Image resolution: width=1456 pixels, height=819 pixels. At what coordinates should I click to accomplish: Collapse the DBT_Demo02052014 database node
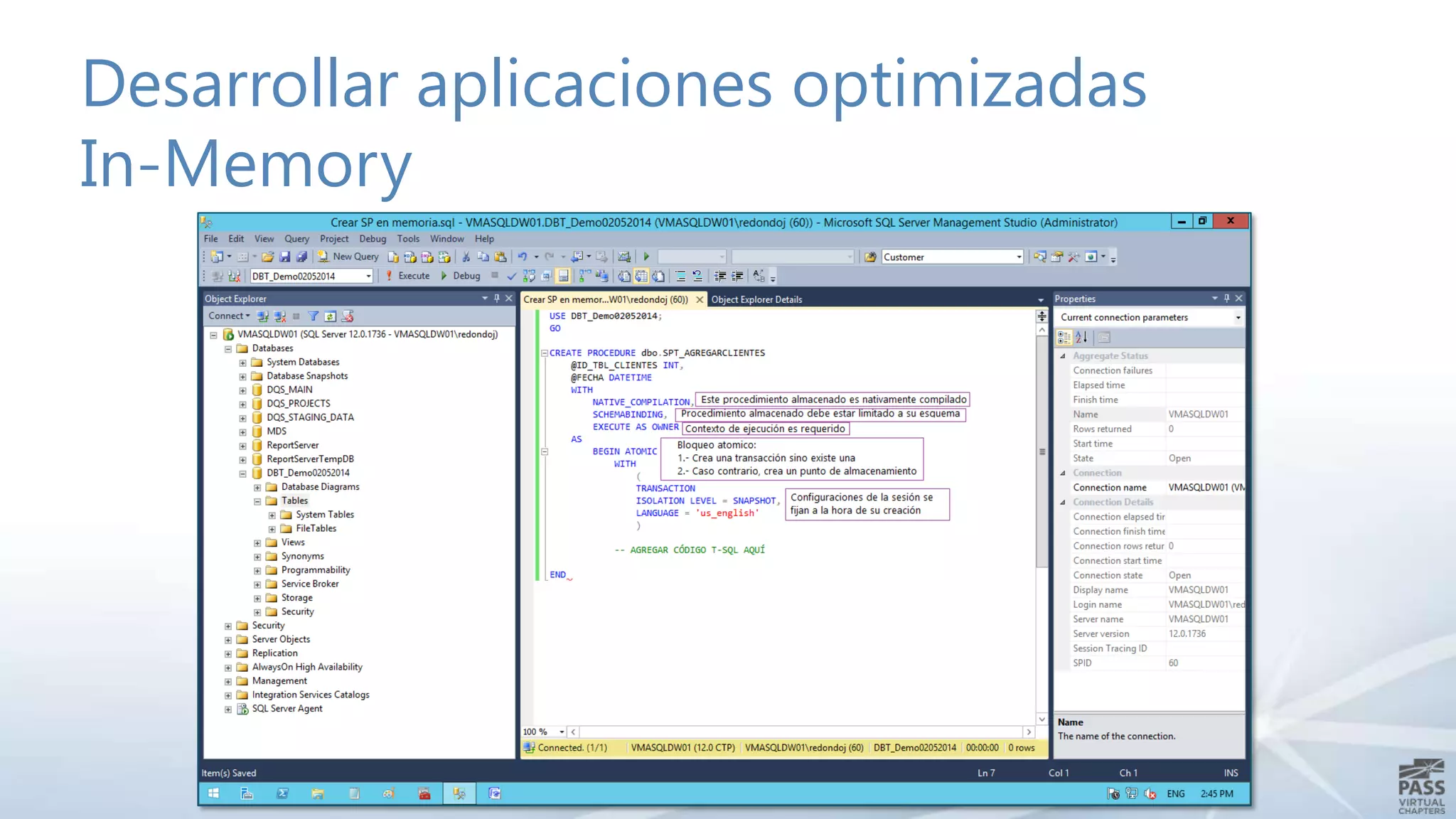coord(242,473)
